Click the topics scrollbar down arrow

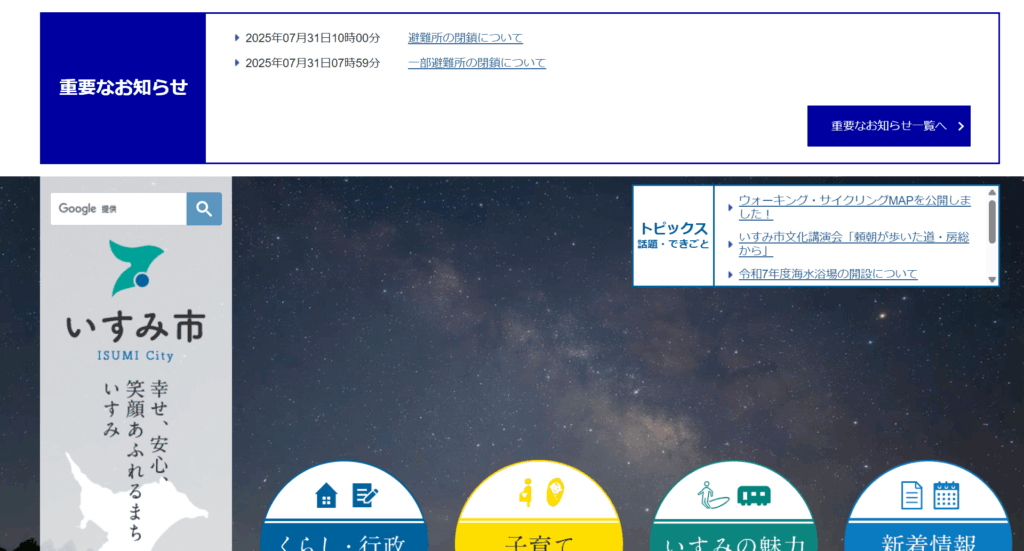992,279
